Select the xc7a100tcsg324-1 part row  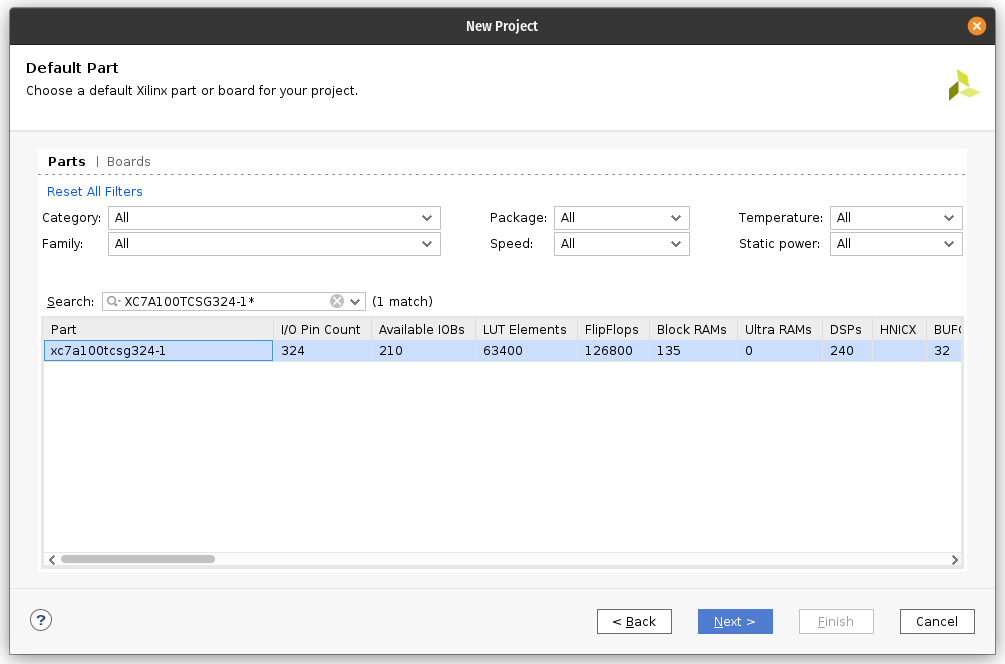pyautogui.click(x=502, y=351)
